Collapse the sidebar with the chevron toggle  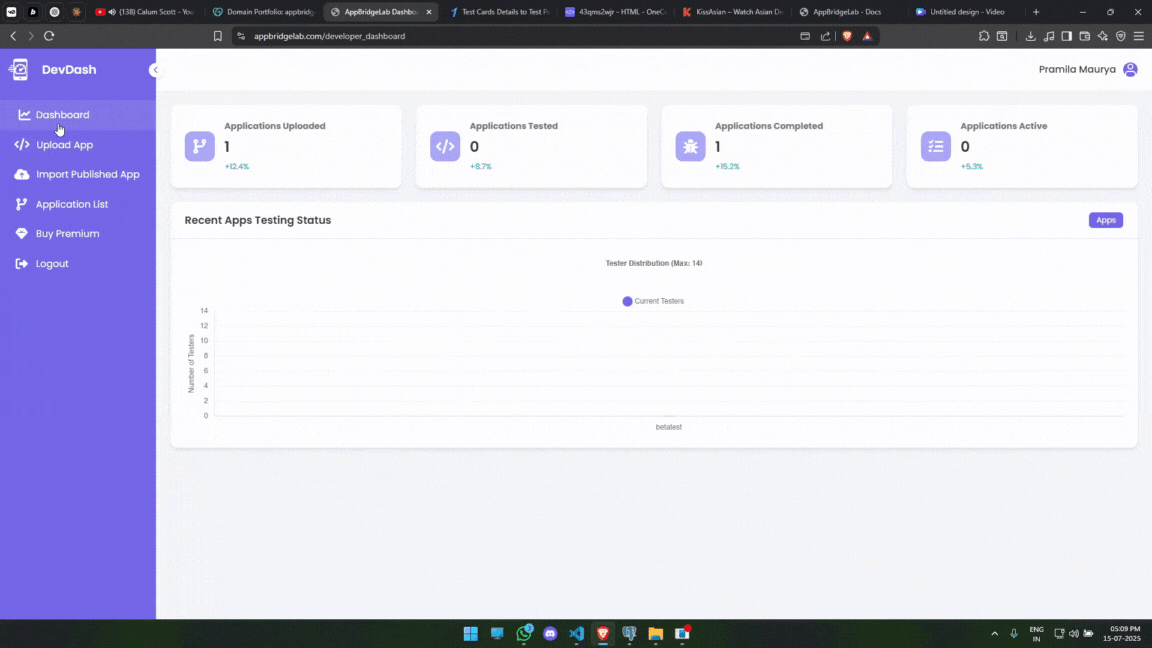[154, 70]
